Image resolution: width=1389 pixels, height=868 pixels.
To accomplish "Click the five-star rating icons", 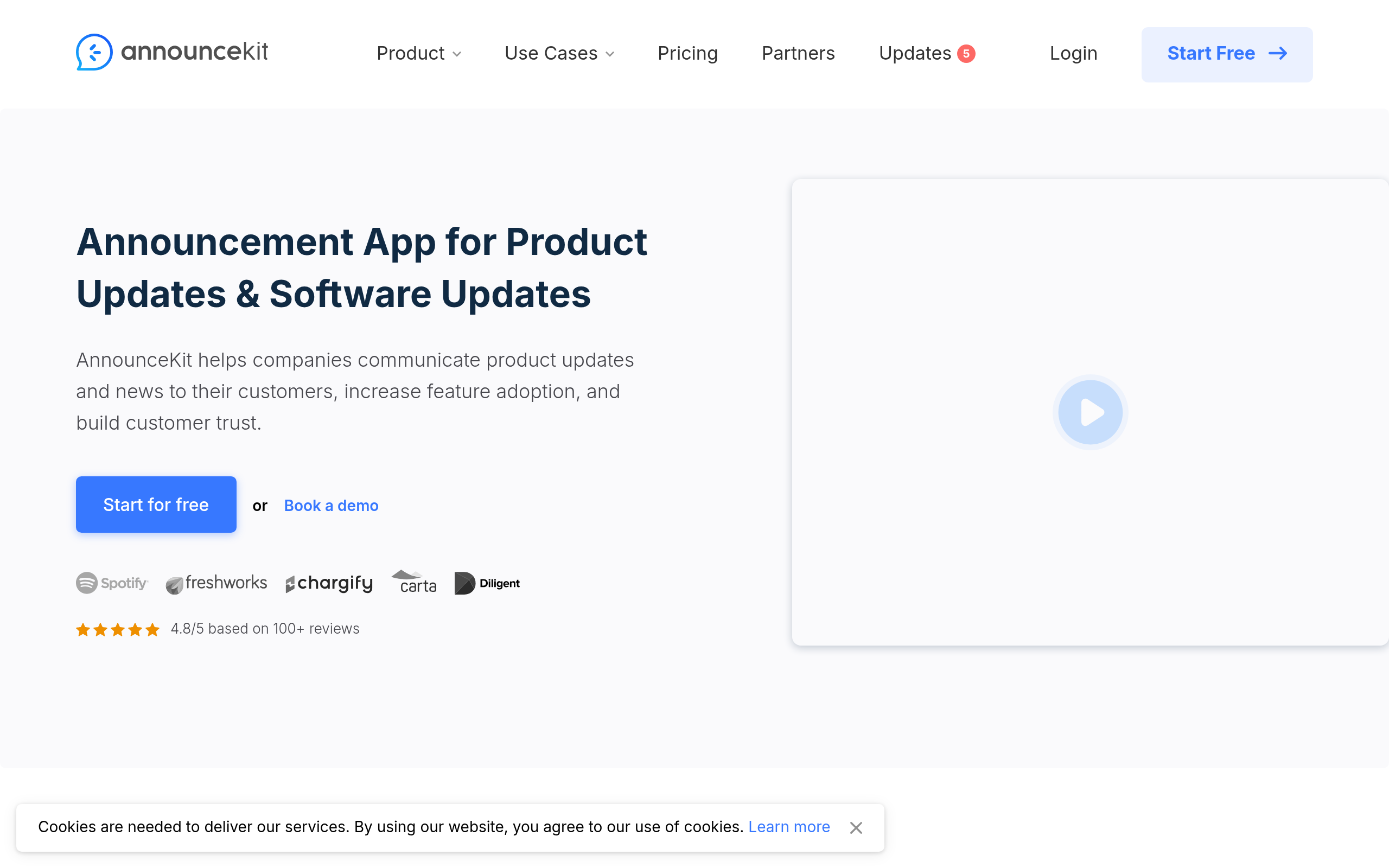I will 118,630.
